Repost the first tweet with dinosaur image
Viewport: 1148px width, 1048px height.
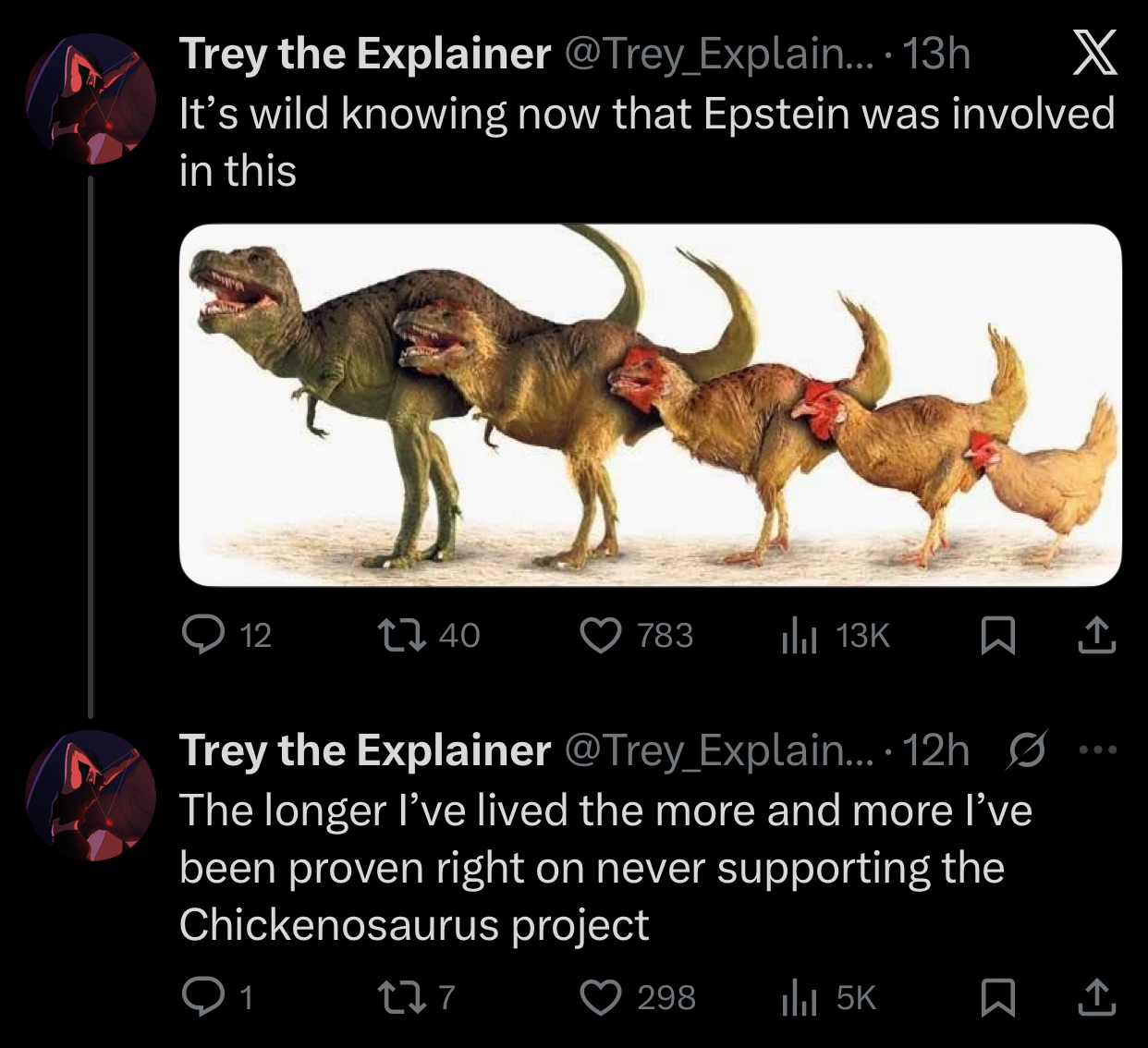click(x=402, y=635)
